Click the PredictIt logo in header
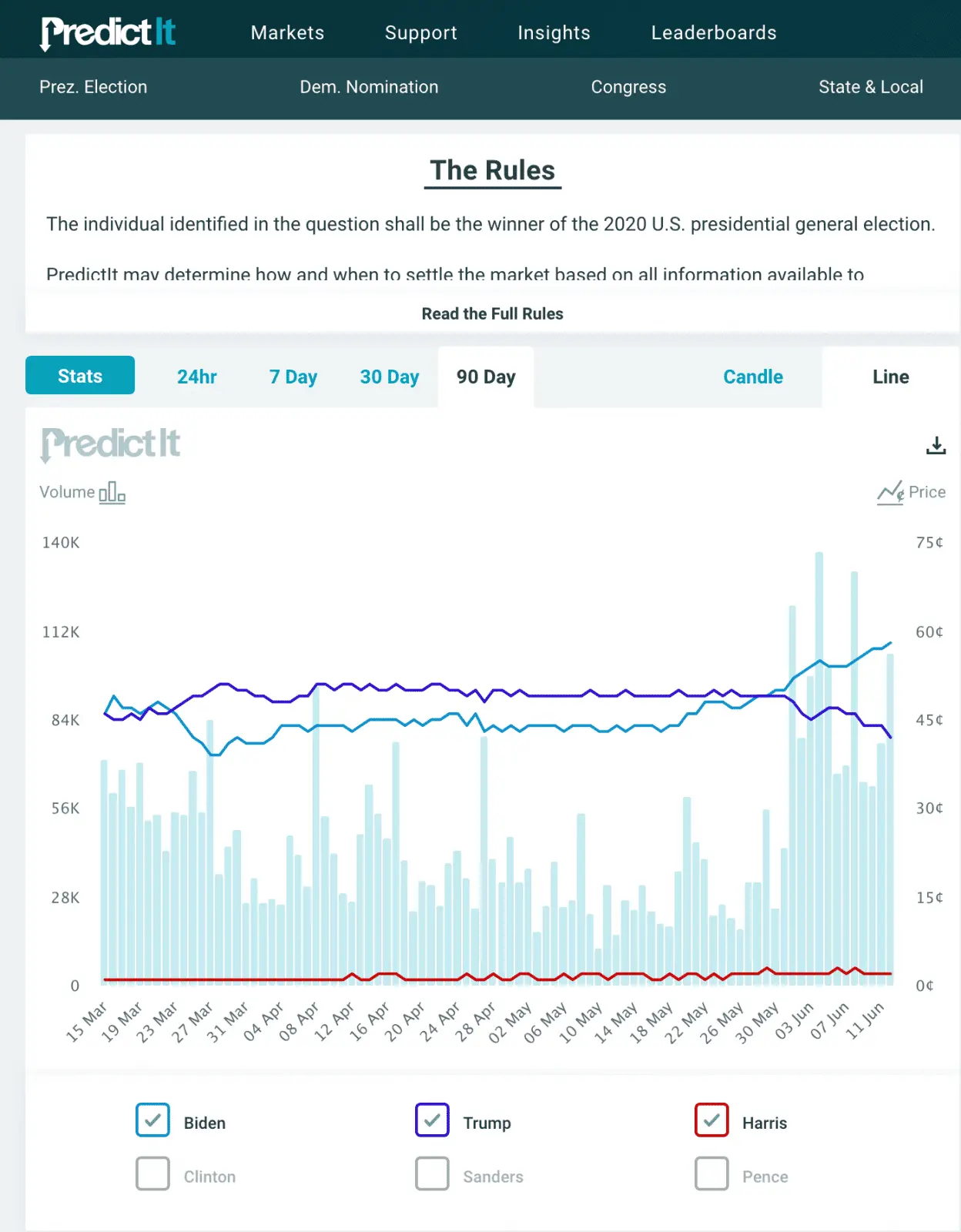The image size is (961, 1232). tap(109, 32)
